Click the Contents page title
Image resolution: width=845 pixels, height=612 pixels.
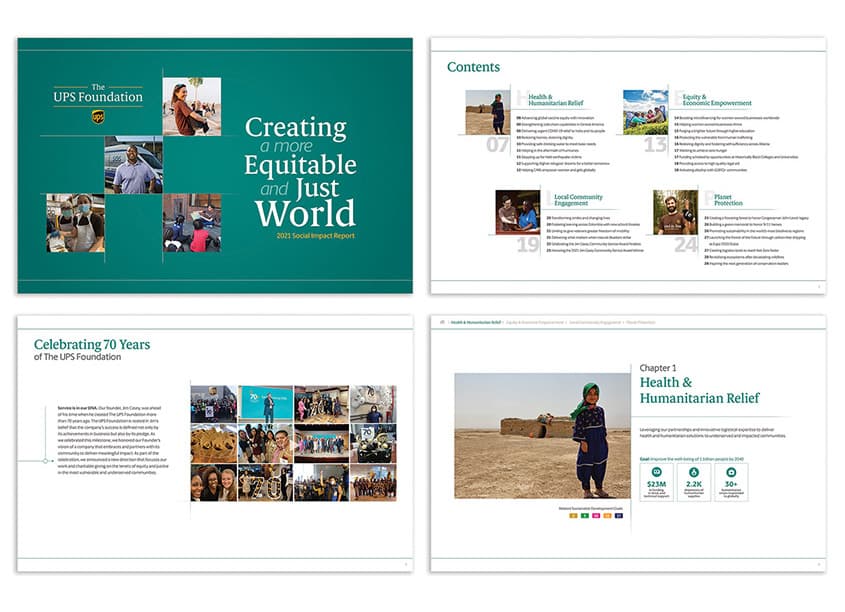point(473,67)
